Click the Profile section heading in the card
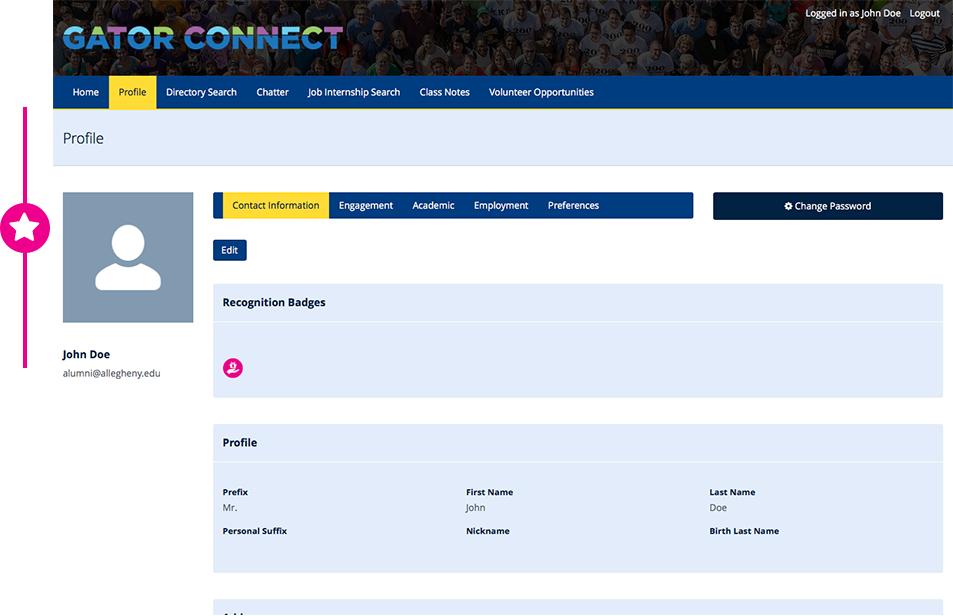The image size is (953, 616). pyautogui.click(x=240, y=443)
